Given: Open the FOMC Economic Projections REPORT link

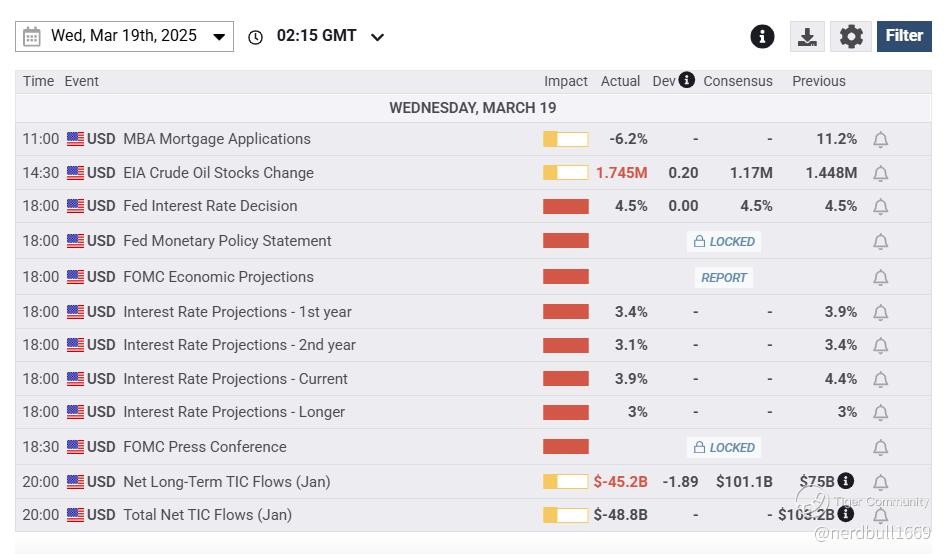Looking at the screenshot, I should (724, 278).
